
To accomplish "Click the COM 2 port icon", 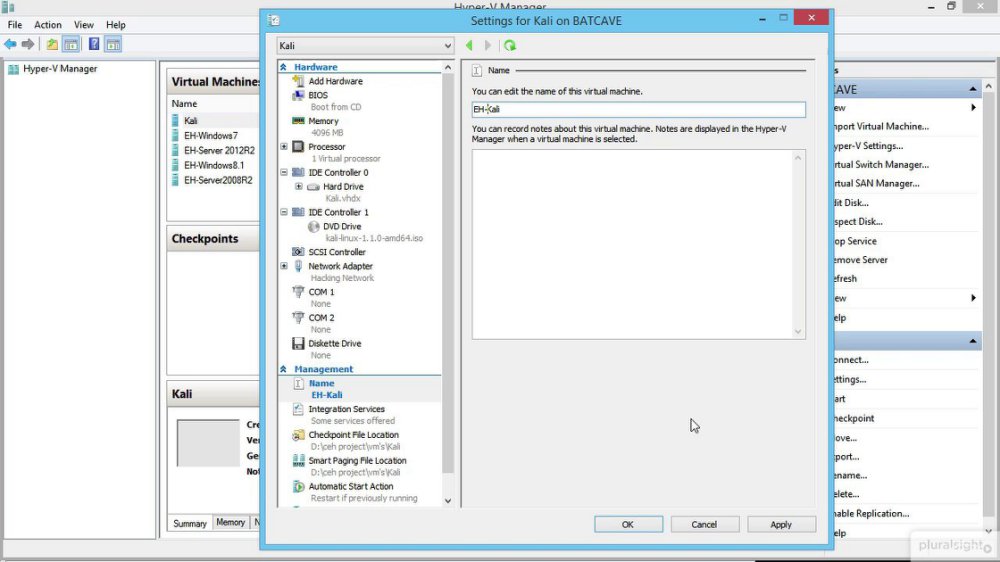I will pyautogui.click(x=298, y=318).
